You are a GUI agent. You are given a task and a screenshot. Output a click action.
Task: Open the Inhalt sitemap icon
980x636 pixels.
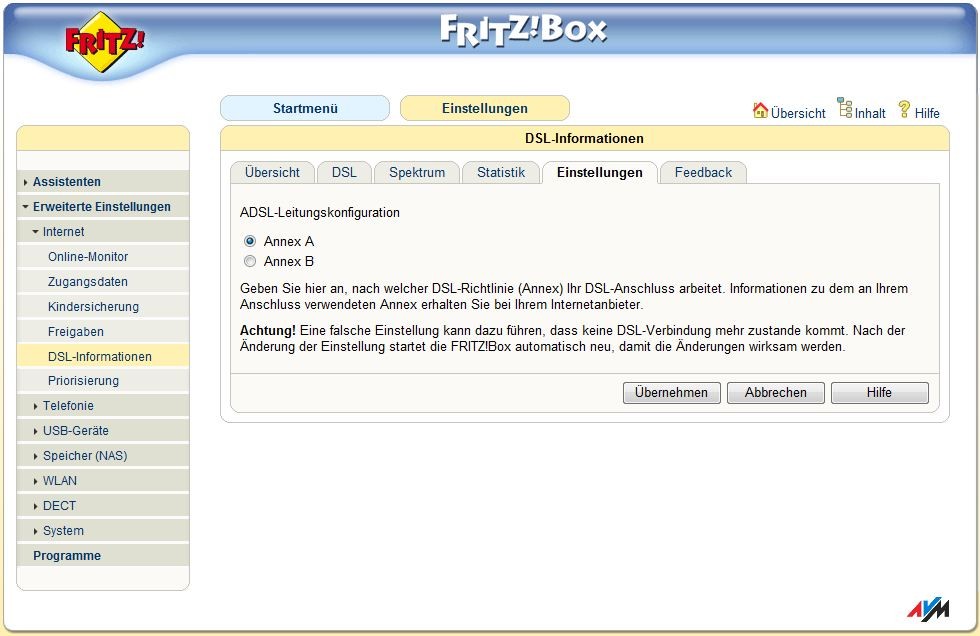point(845,109)
